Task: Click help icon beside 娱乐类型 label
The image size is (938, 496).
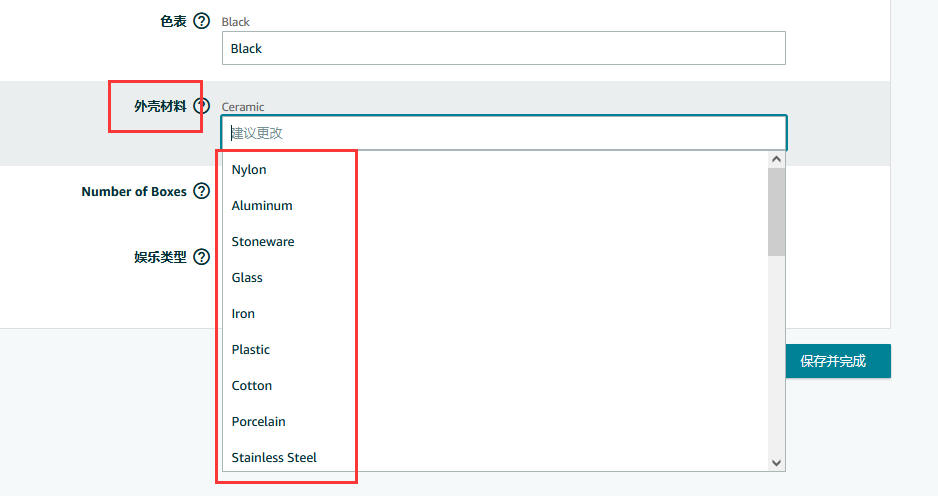Action: pyautogui.click(x=201, y=257)
